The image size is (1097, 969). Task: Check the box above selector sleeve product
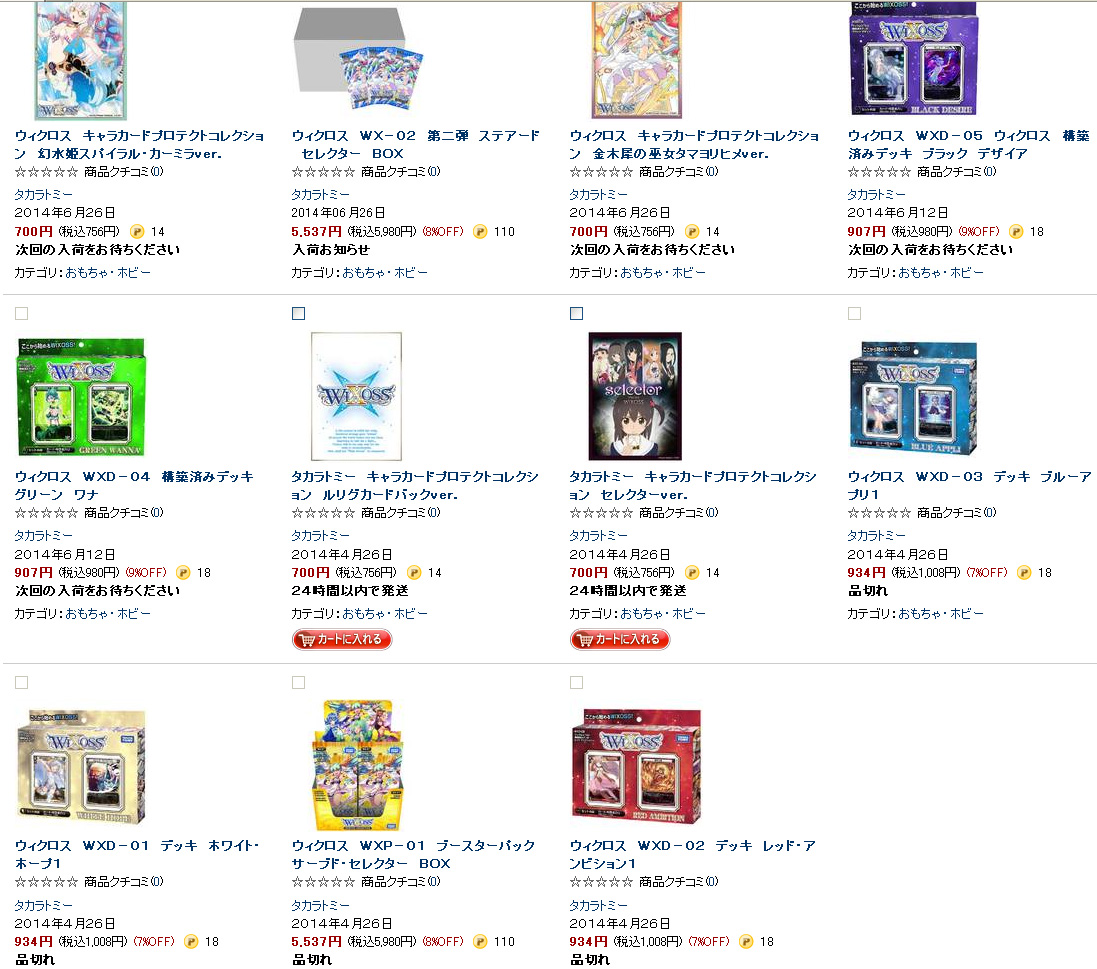point(576,313)
